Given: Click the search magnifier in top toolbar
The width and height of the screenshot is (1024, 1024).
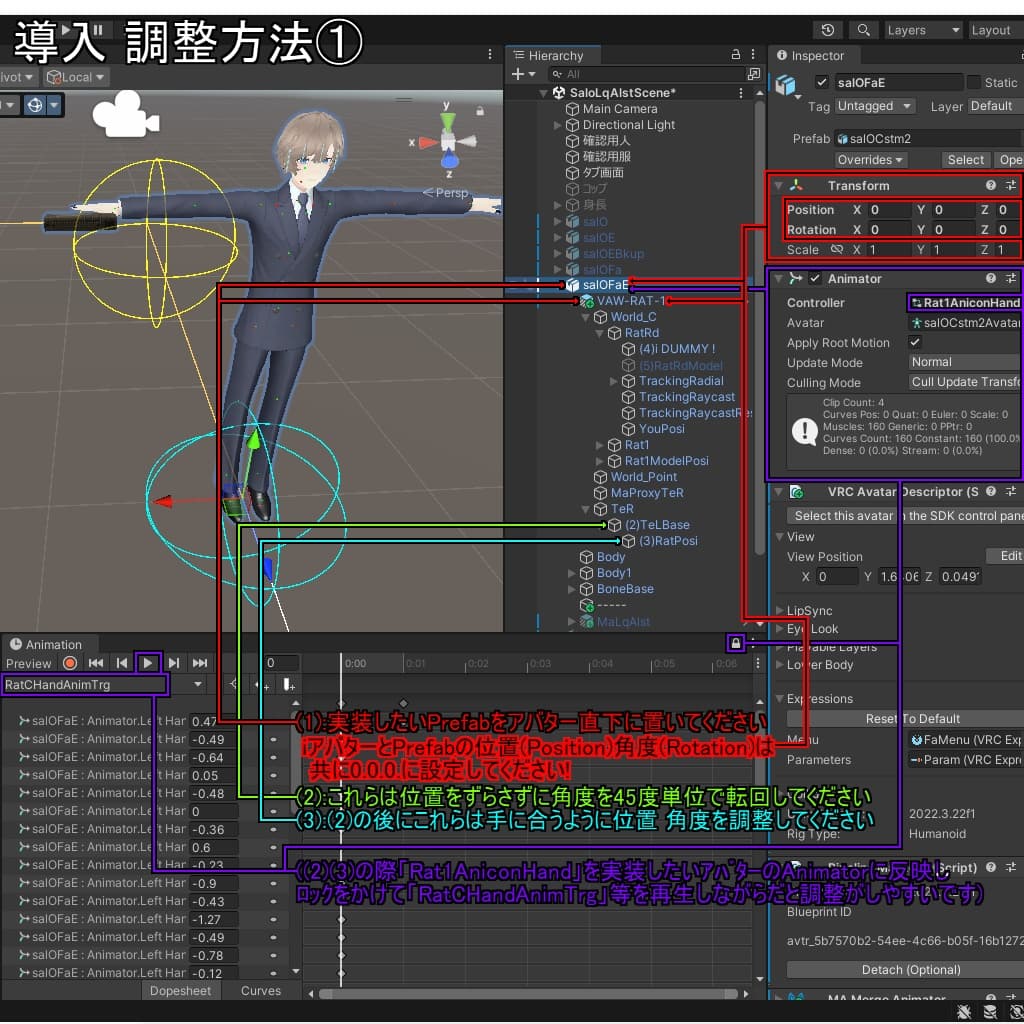Looking at the screenshot, I should click(863, 30).
